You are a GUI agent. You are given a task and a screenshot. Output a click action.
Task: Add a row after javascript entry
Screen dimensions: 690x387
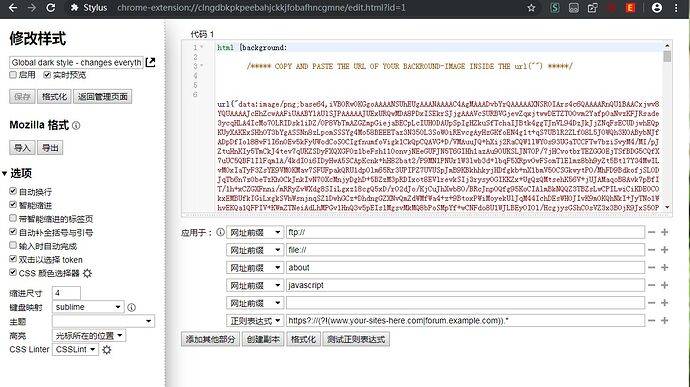point(664,285)
